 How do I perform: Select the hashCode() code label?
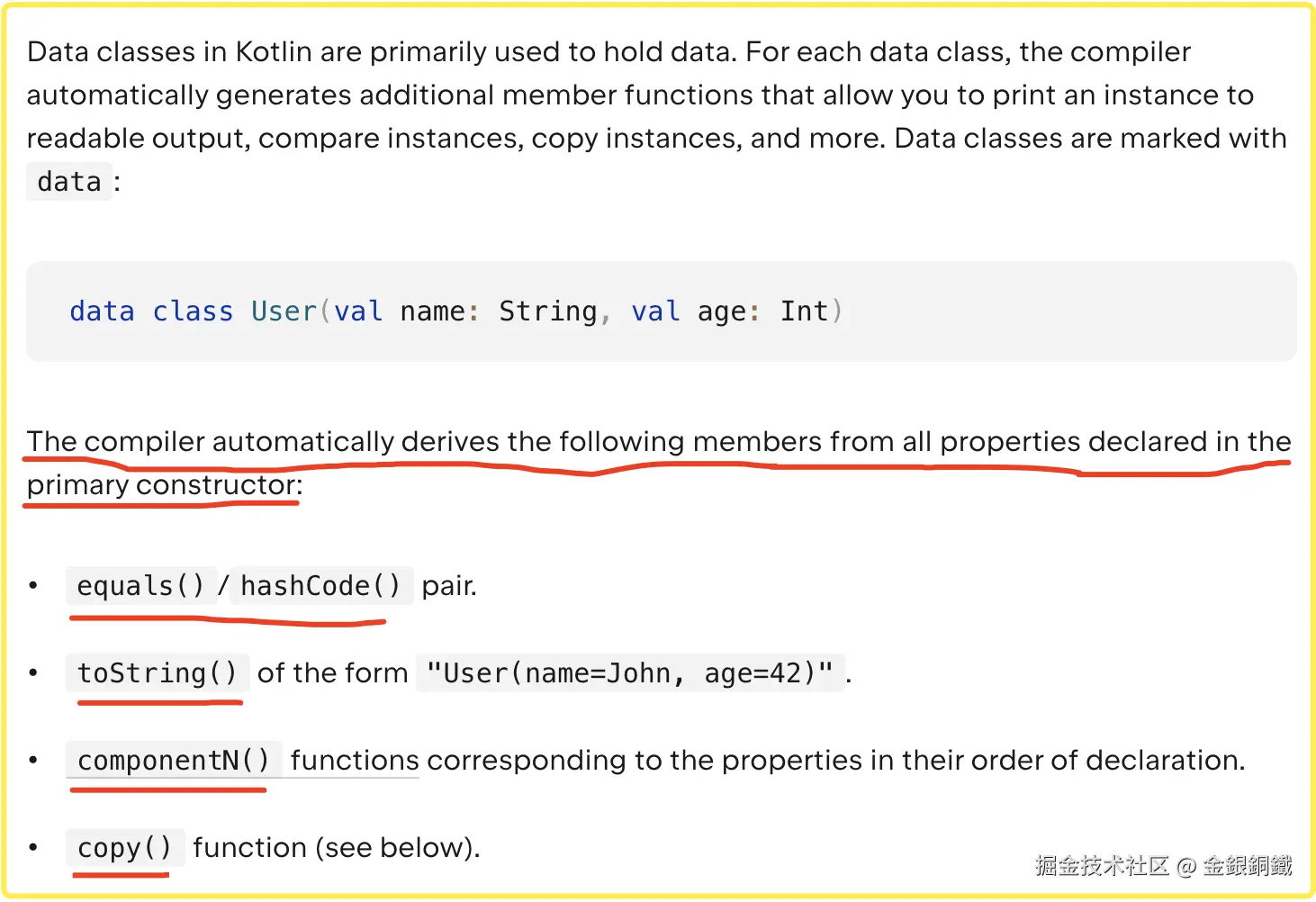point(320,586)
